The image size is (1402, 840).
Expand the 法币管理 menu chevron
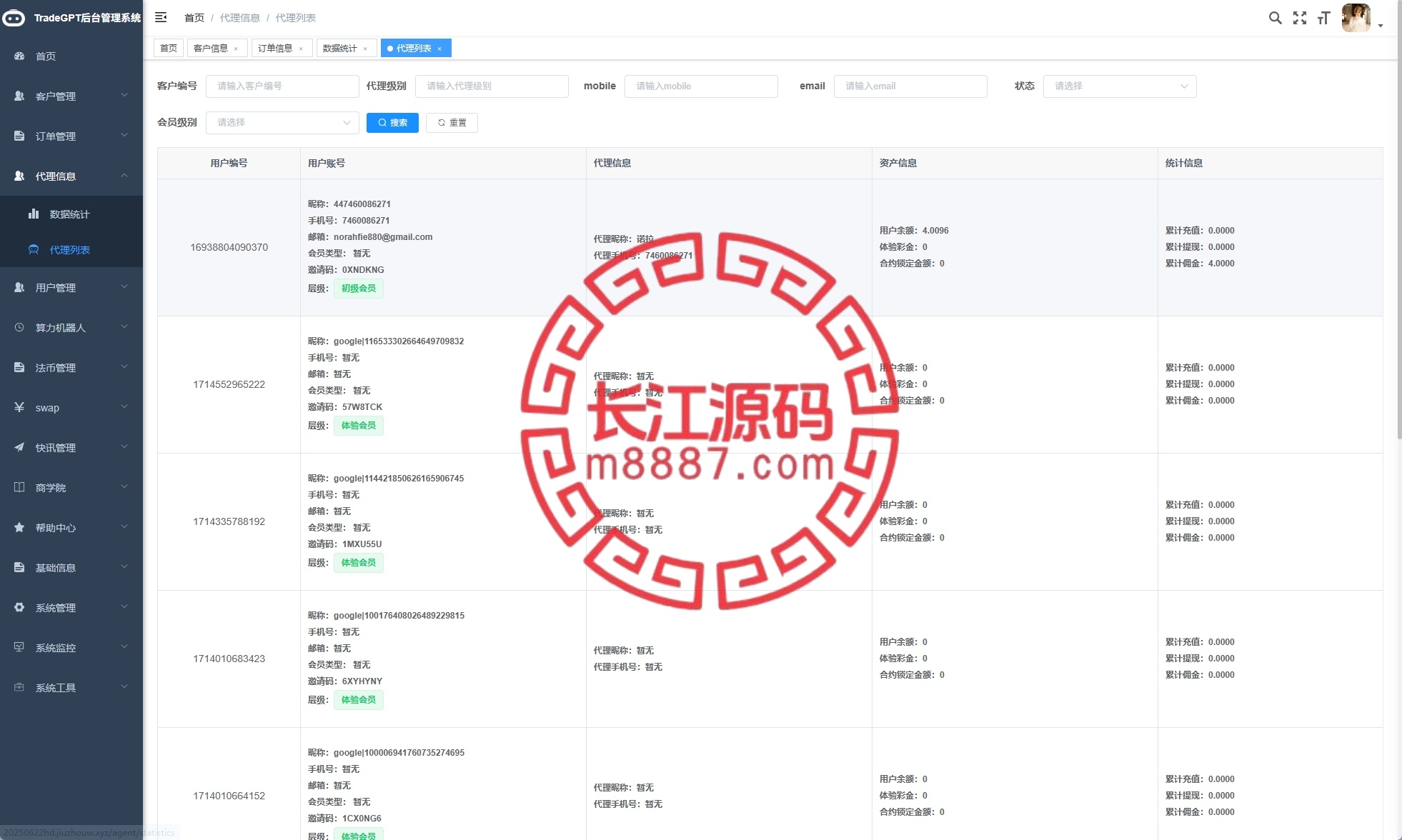click(x=124, y=367)
